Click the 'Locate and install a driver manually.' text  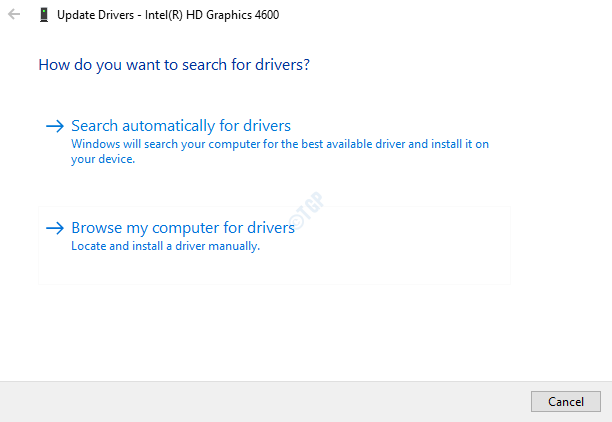coord(165,246)
